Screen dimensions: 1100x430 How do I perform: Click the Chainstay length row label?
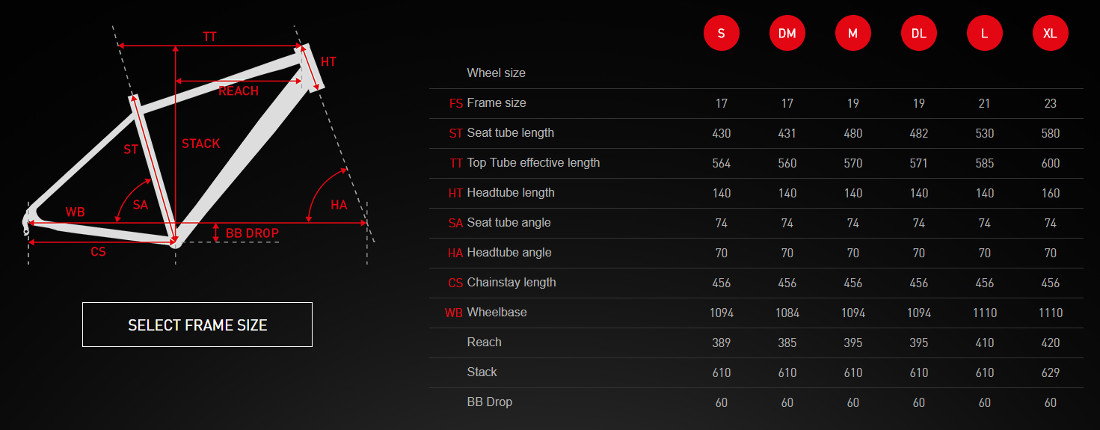tap(511, 282)
